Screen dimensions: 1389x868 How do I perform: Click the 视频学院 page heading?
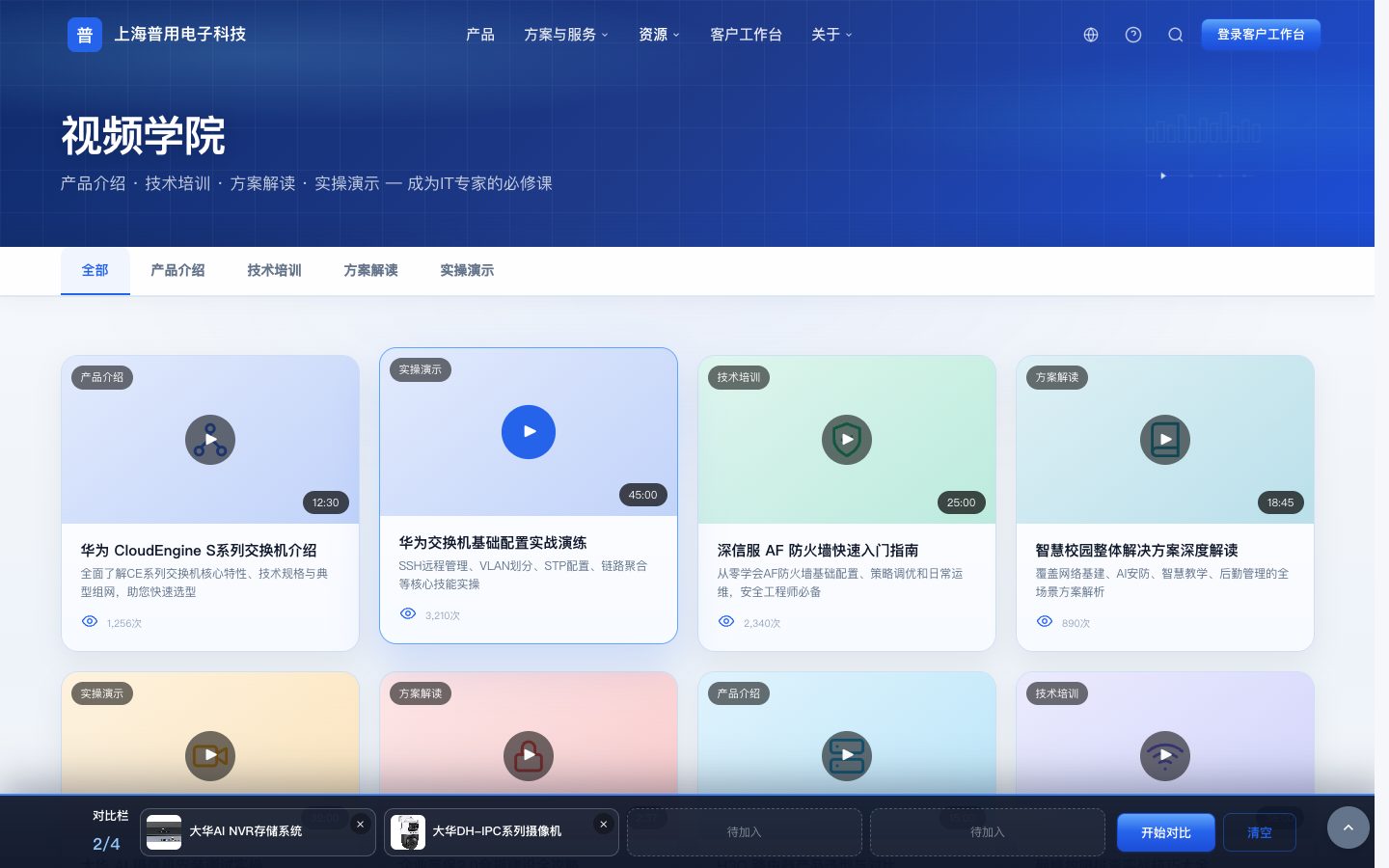coord(144,136)
